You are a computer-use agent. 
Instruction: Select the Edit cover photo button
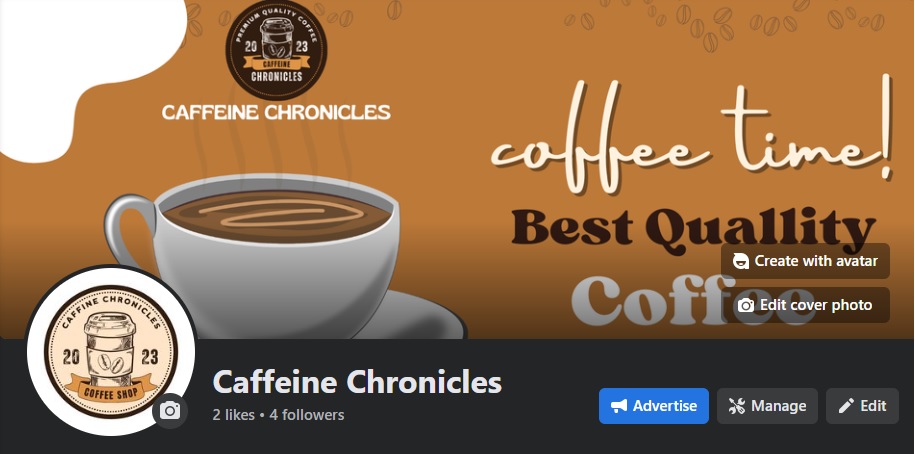[805, 305]
